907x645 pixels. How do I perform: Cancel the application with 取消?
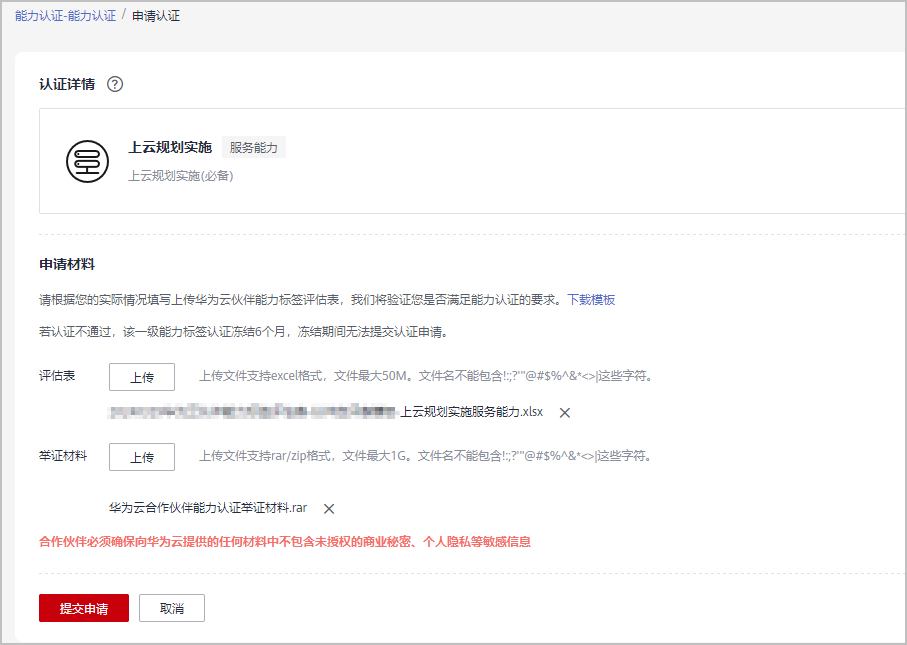coord(172,608)
